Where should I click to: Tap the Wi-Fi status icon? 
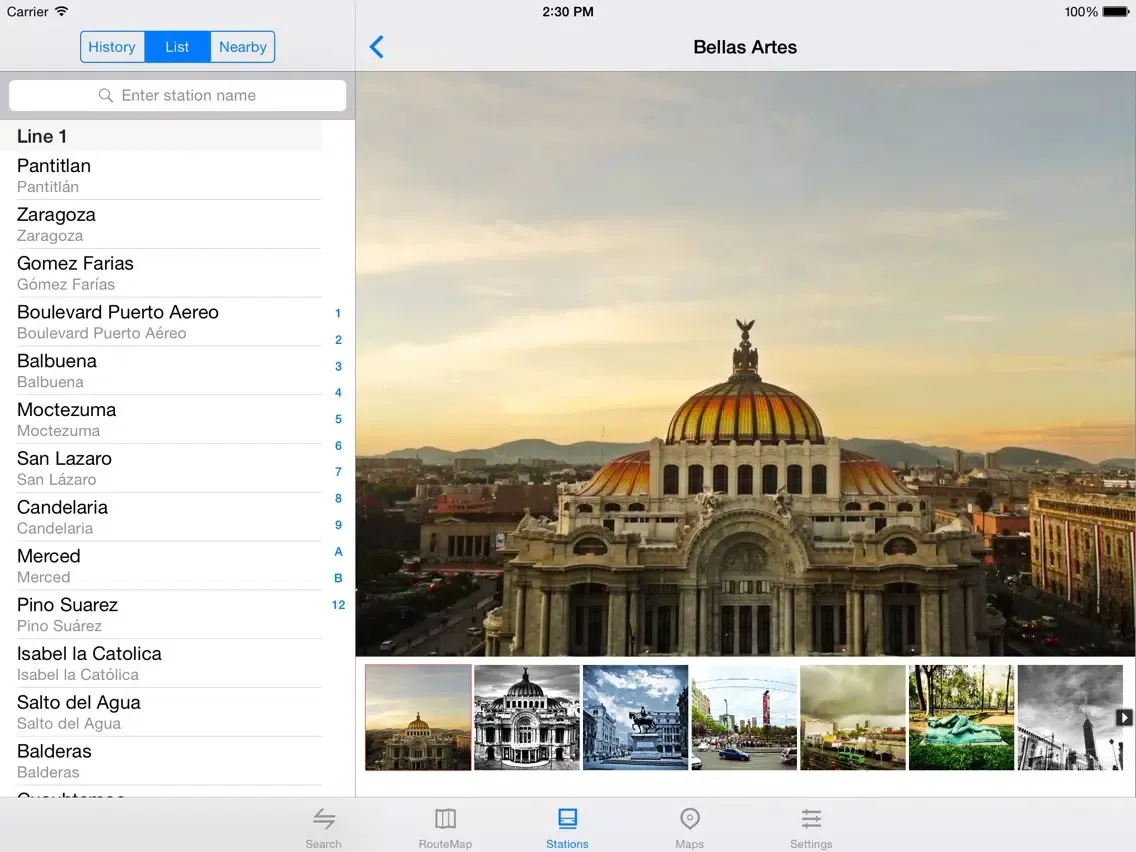pyautogui.click(x=62, y=12)
